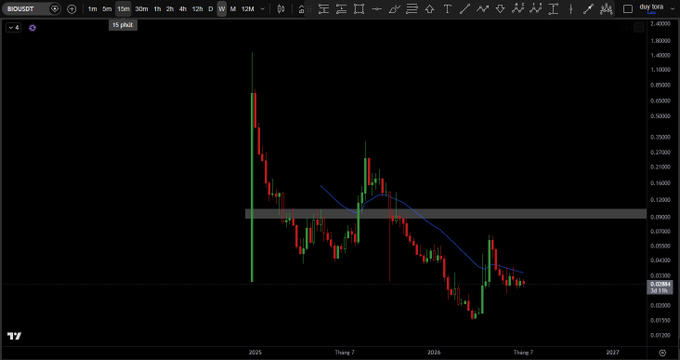The image size is (680, 360).
Task: Select the price range measure tool
Action: [x=553, y=9]
